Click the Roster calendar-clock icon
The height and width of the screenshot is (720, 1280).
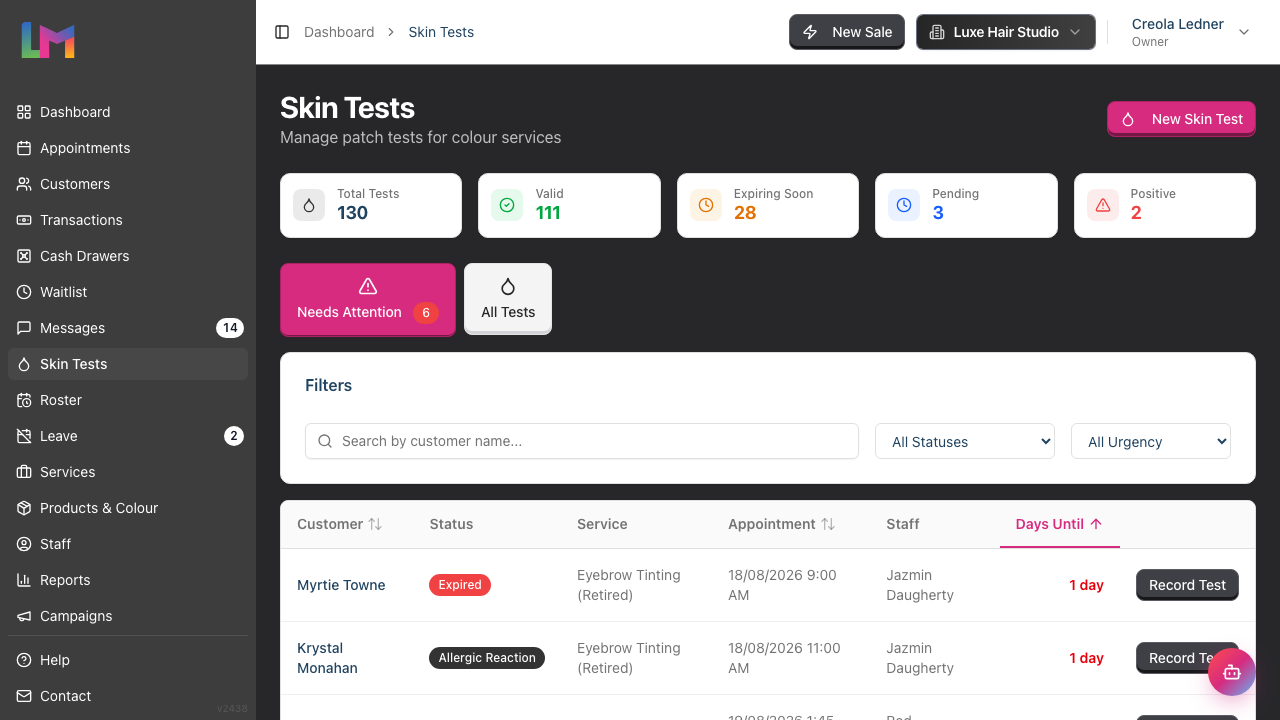(x=24, y=400)
